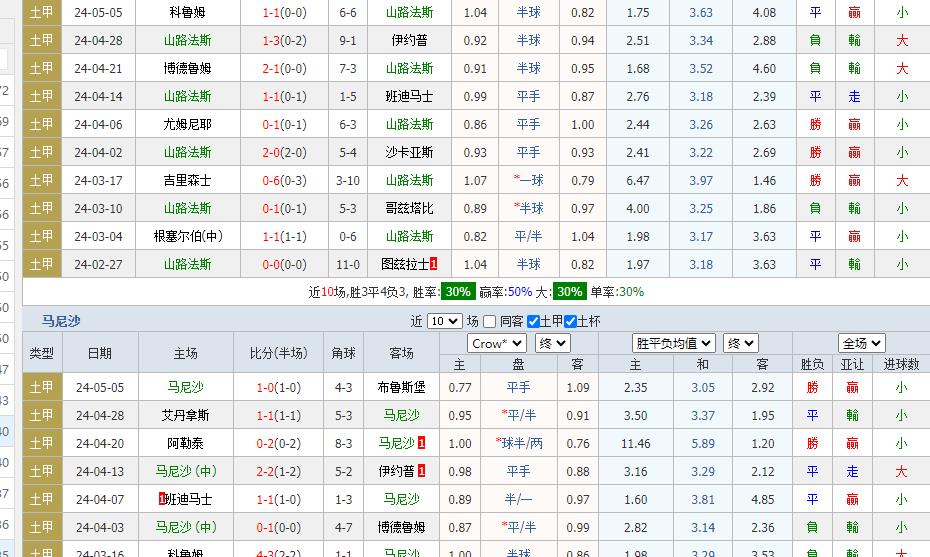Click the 日期 column header

point(100,353)
